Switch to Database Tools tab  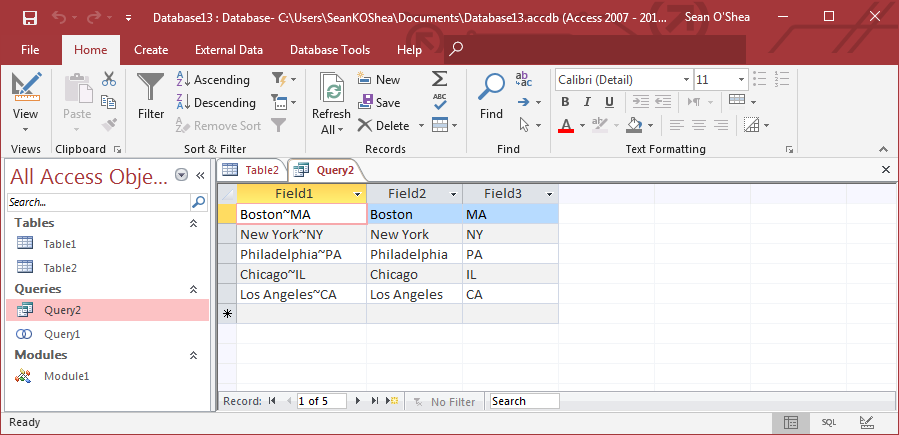coord(330,50)
